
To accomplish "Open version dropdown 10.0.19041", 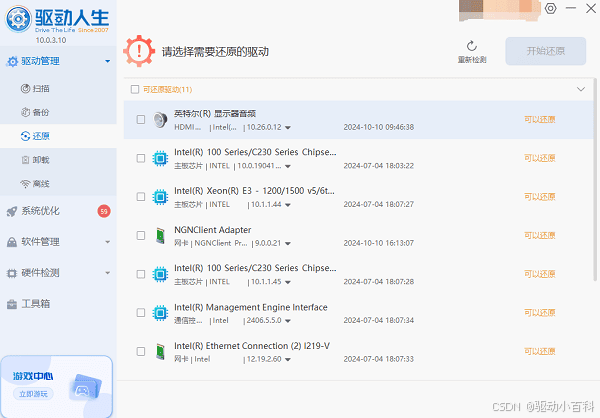I will [288, 167].
